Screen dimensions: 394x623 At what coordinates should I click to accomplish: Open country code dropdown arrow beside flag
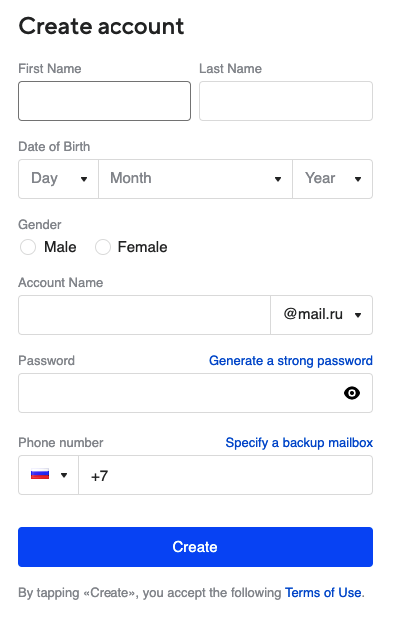[64, 475]
